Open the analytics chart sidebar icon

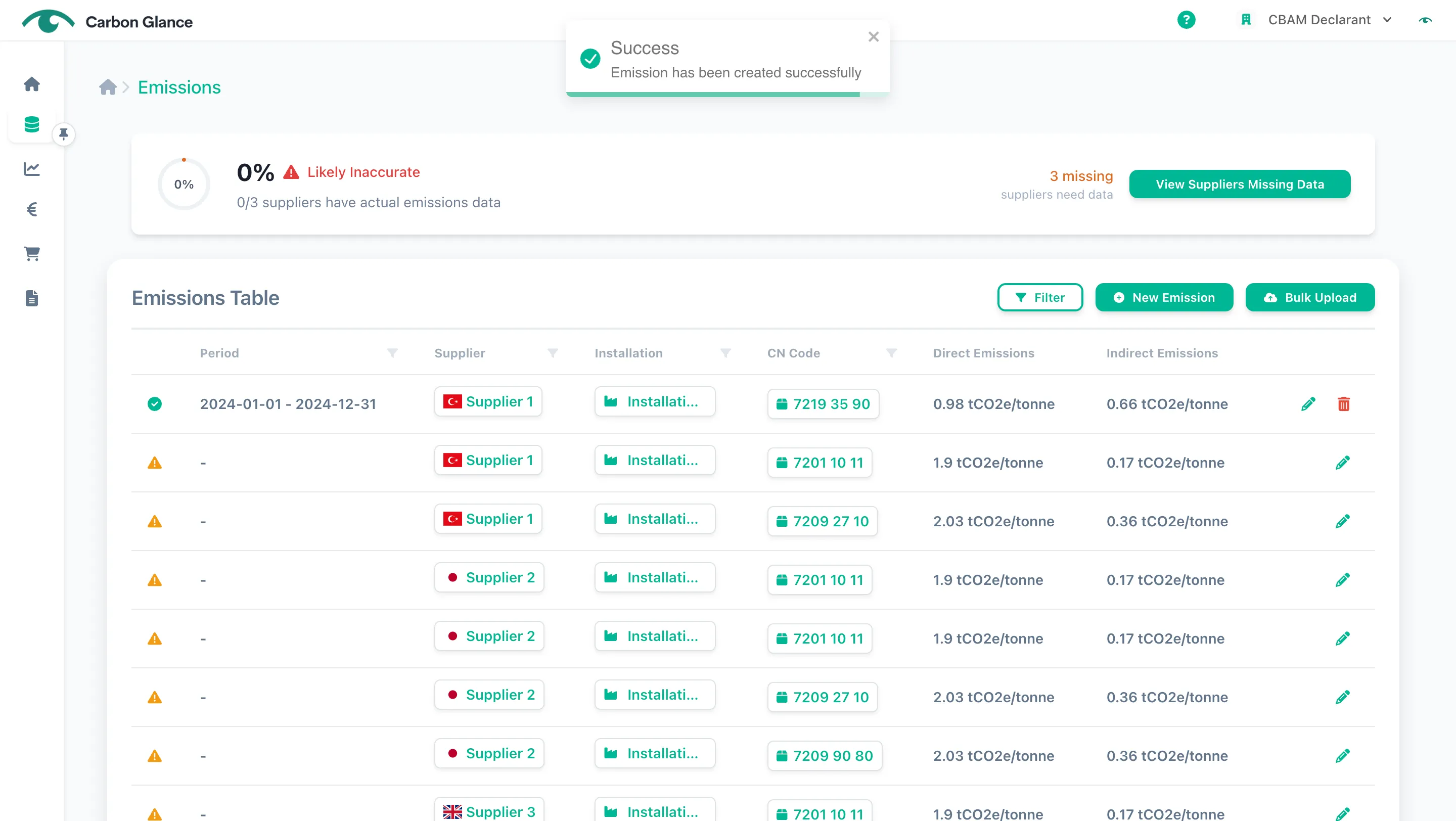pos(32,168)
